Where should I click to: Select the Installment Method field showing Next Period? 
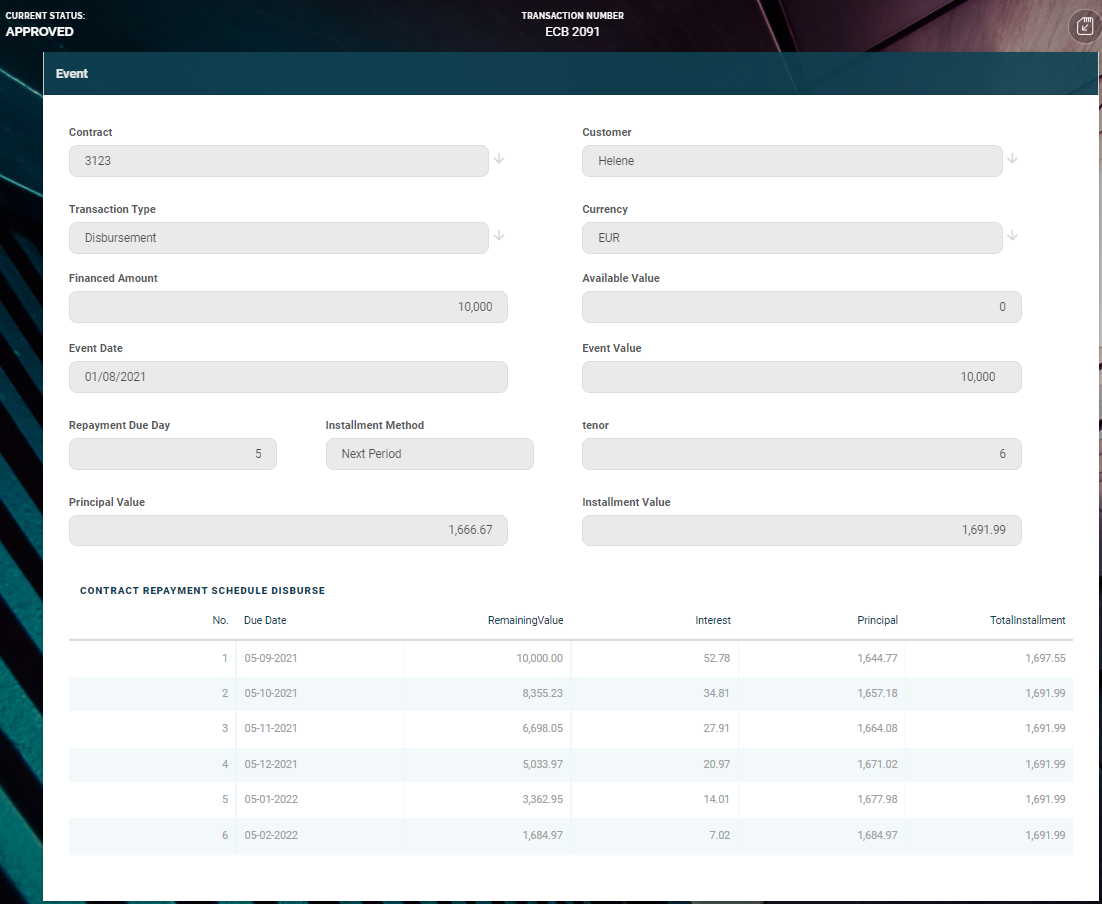[429, 454]
